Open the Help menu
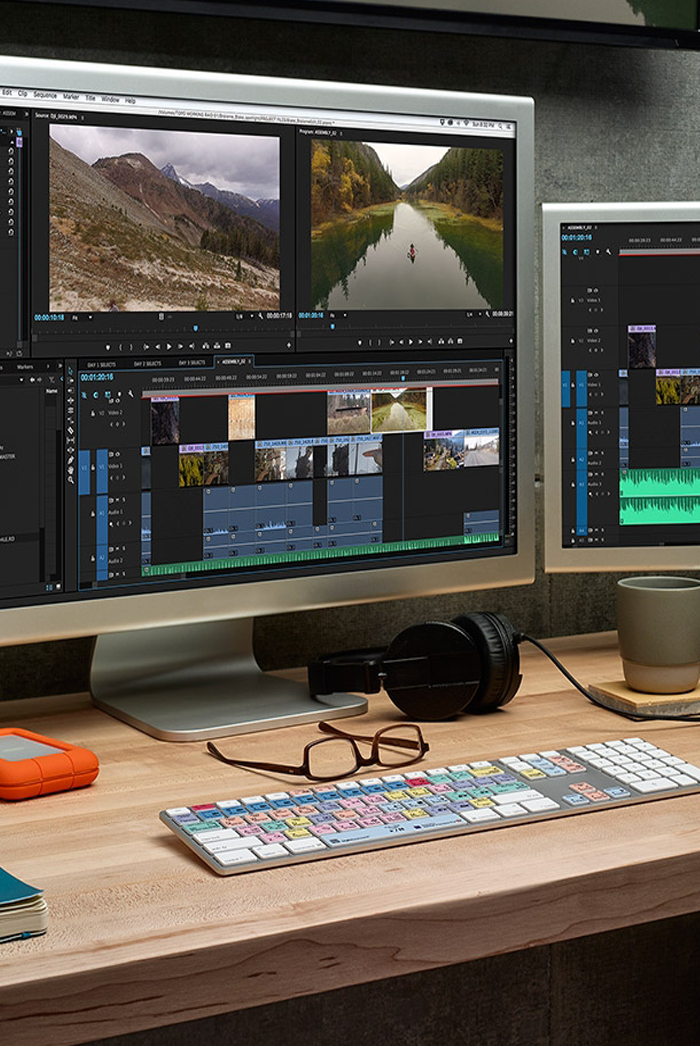Screen dimensions: 700x1046 (x=130, y=100)
